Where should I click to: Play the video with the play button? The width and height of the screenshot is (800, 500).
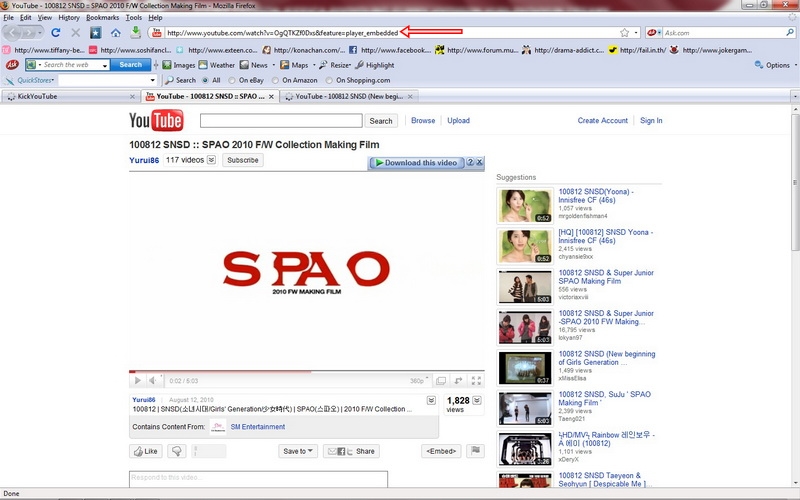137,381
